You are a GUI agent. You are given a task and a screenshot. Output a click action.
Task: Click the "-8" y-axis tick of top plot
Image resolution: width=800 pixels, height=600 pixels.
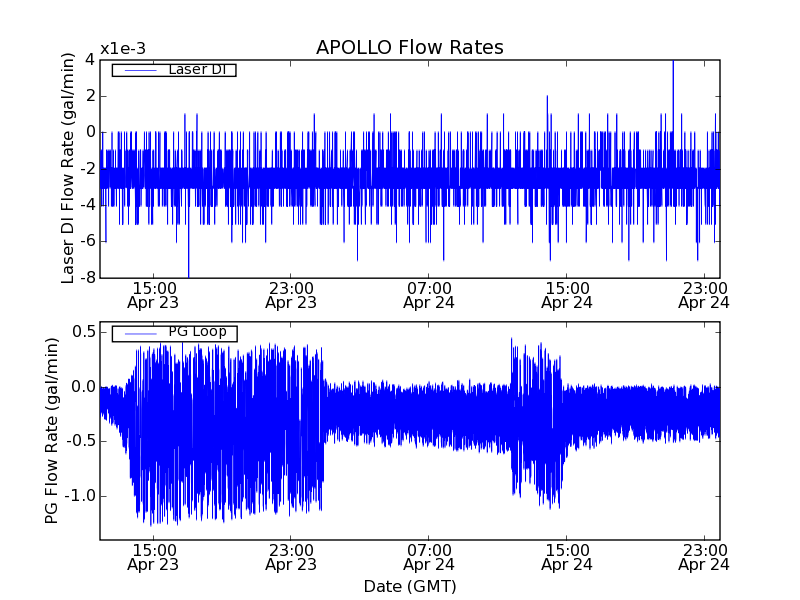(x=86, y=278)
